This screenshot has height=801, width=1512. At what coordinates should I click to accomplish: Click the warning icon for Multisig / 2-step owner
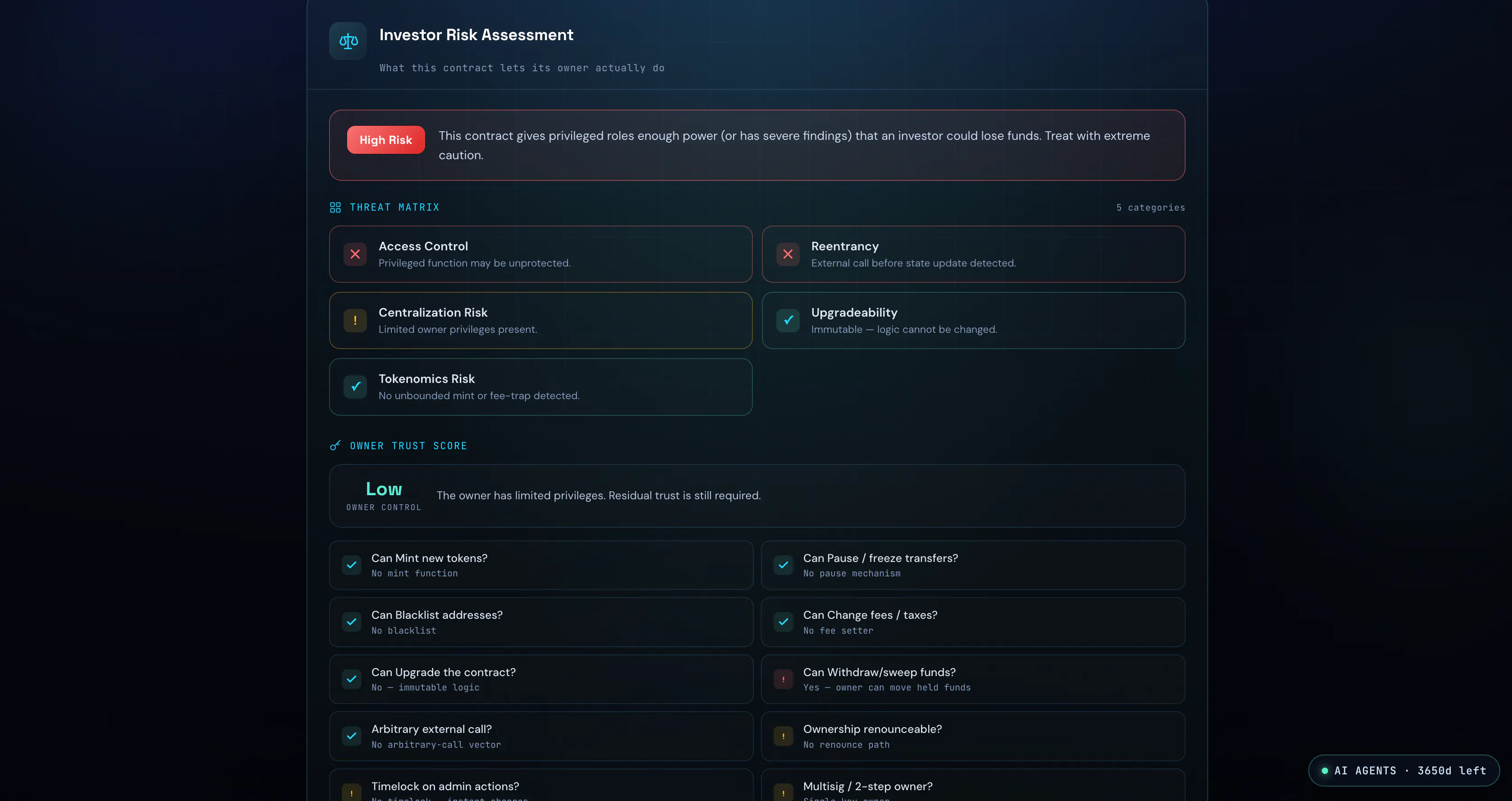click(x=783, y=793)
